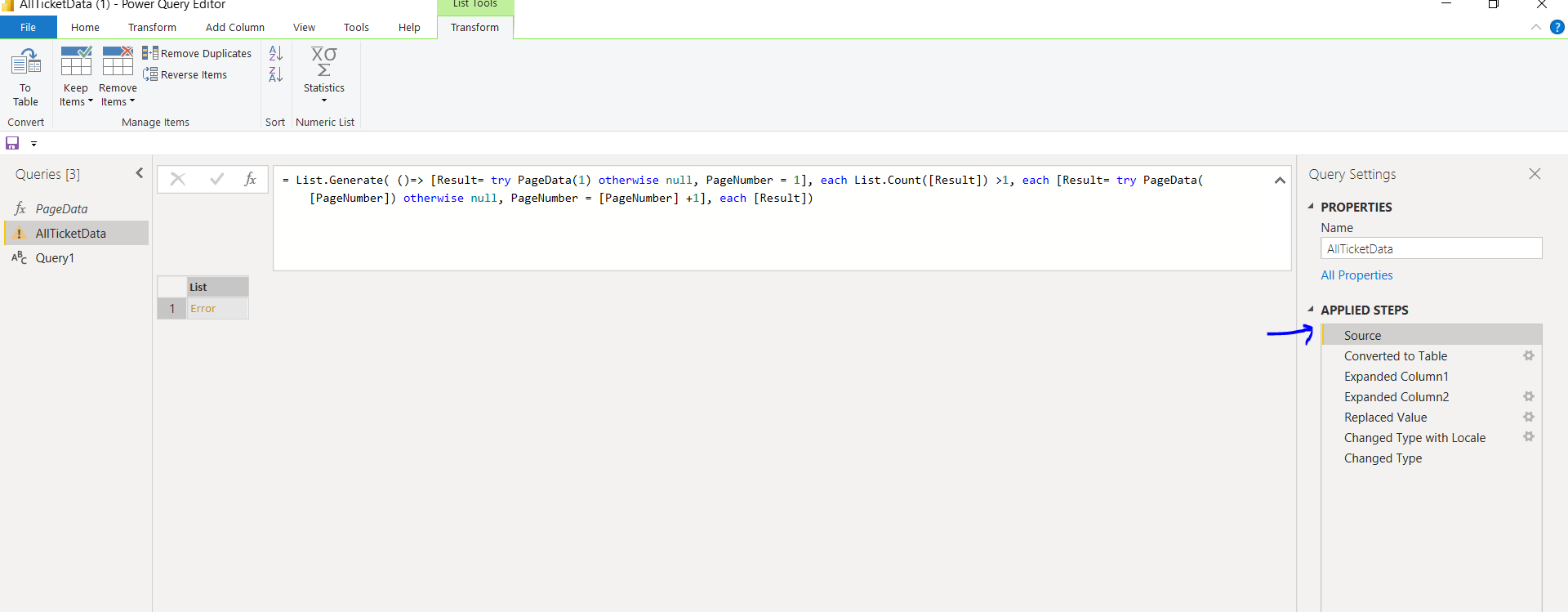Open the quick access toolbar customize arrow
This screenshot has width=1568, height=612.
[33, 144]
